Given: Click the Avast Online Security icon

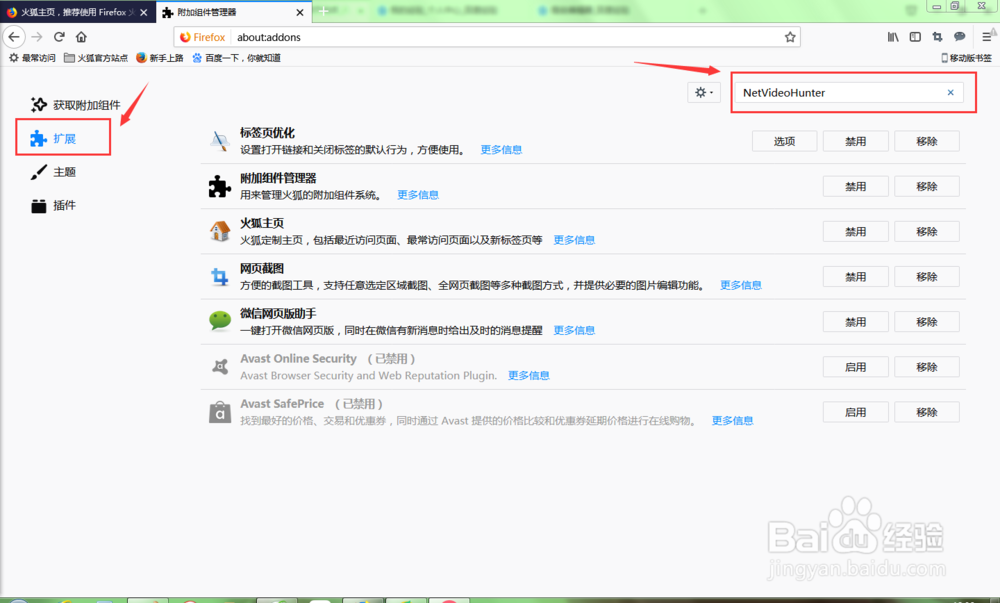Looking at the screenshot, I should pos(220,367).
